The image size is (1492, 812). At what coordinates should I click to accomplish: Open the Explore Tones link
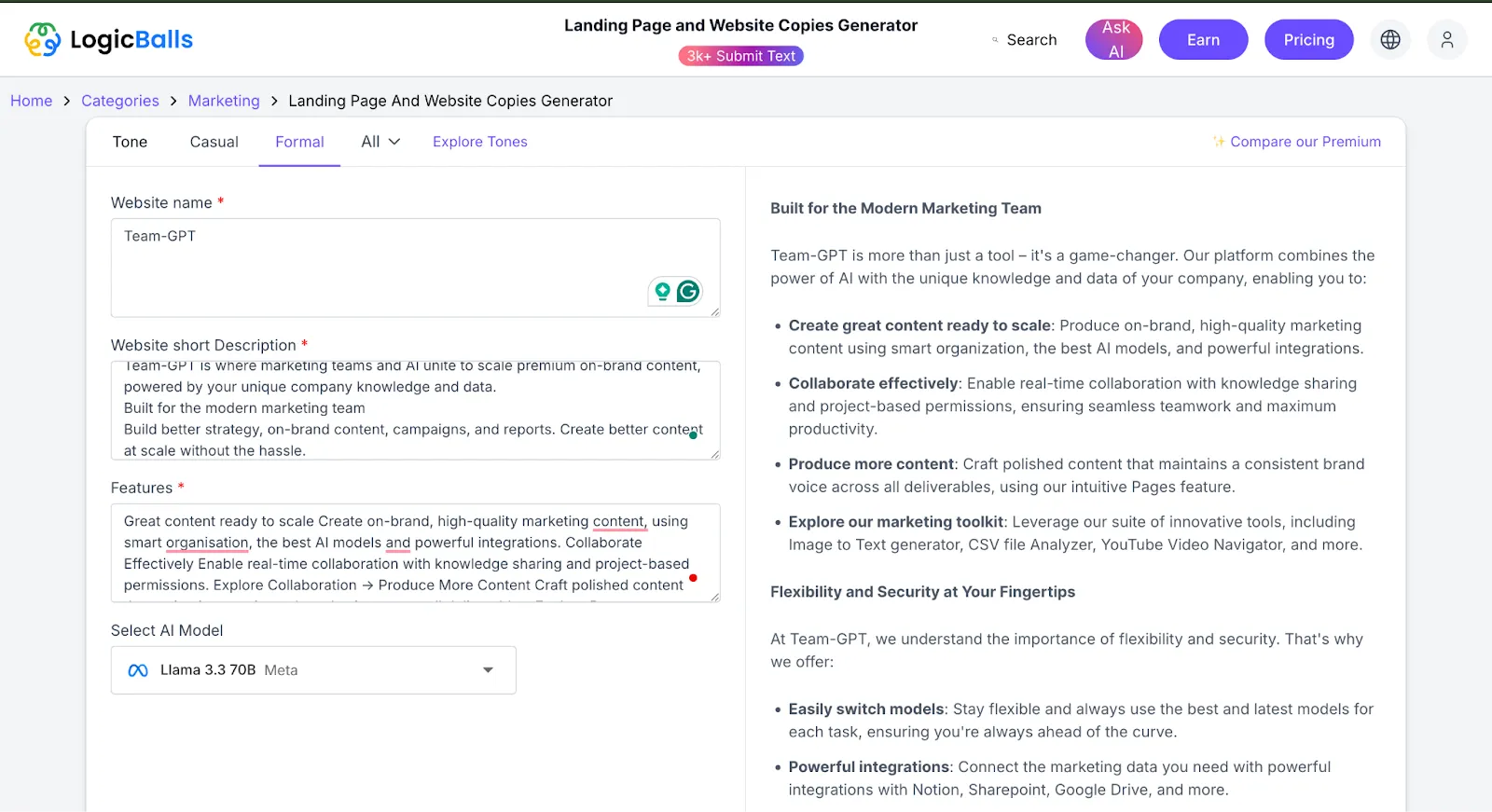(480, 142)
